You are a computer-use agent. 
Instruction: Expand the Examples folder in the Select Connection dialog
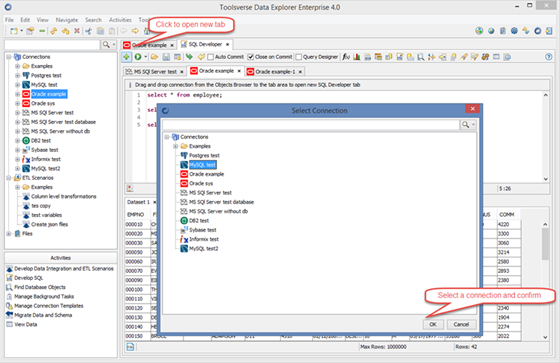click(x=175, y=146)
